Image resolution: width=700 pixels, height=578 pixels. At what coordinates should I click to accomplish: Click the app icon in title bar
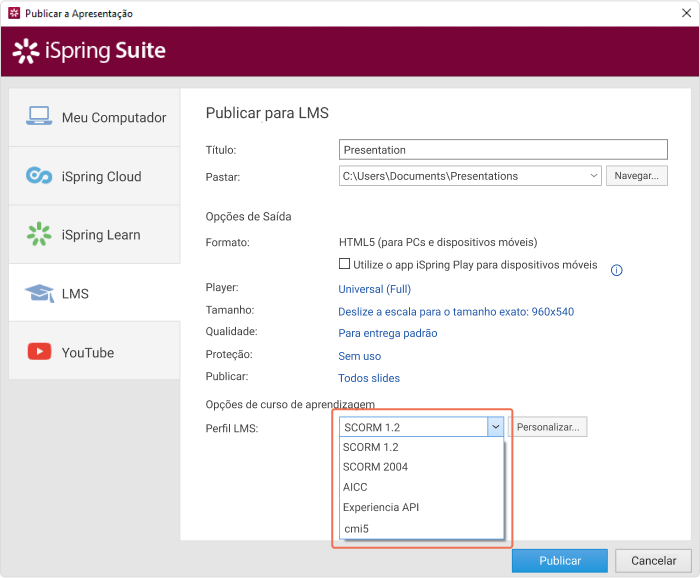(14, 13)
